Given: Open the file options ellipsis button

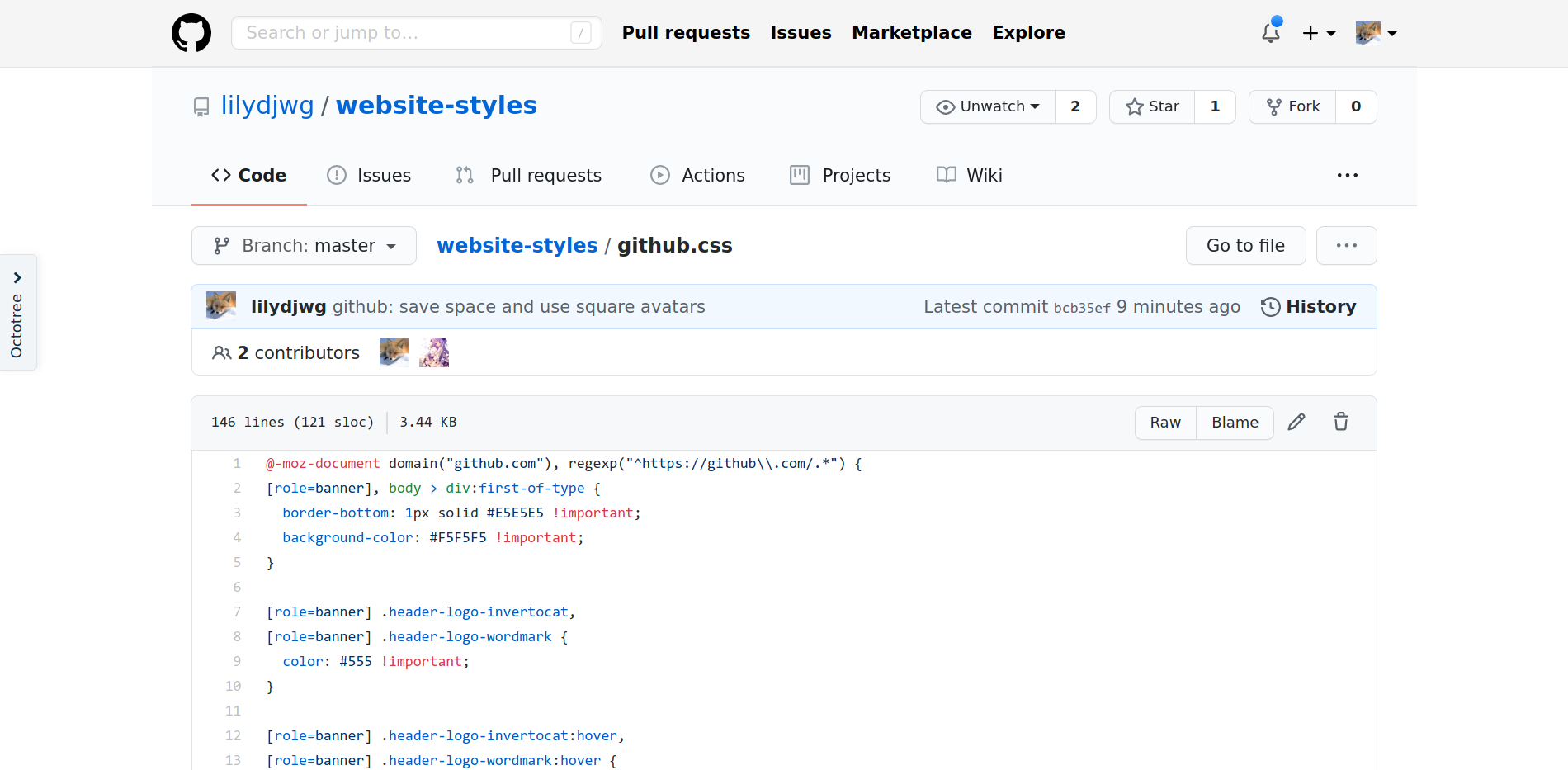Looking at the screenshot, I should (x=1346, y=245).
